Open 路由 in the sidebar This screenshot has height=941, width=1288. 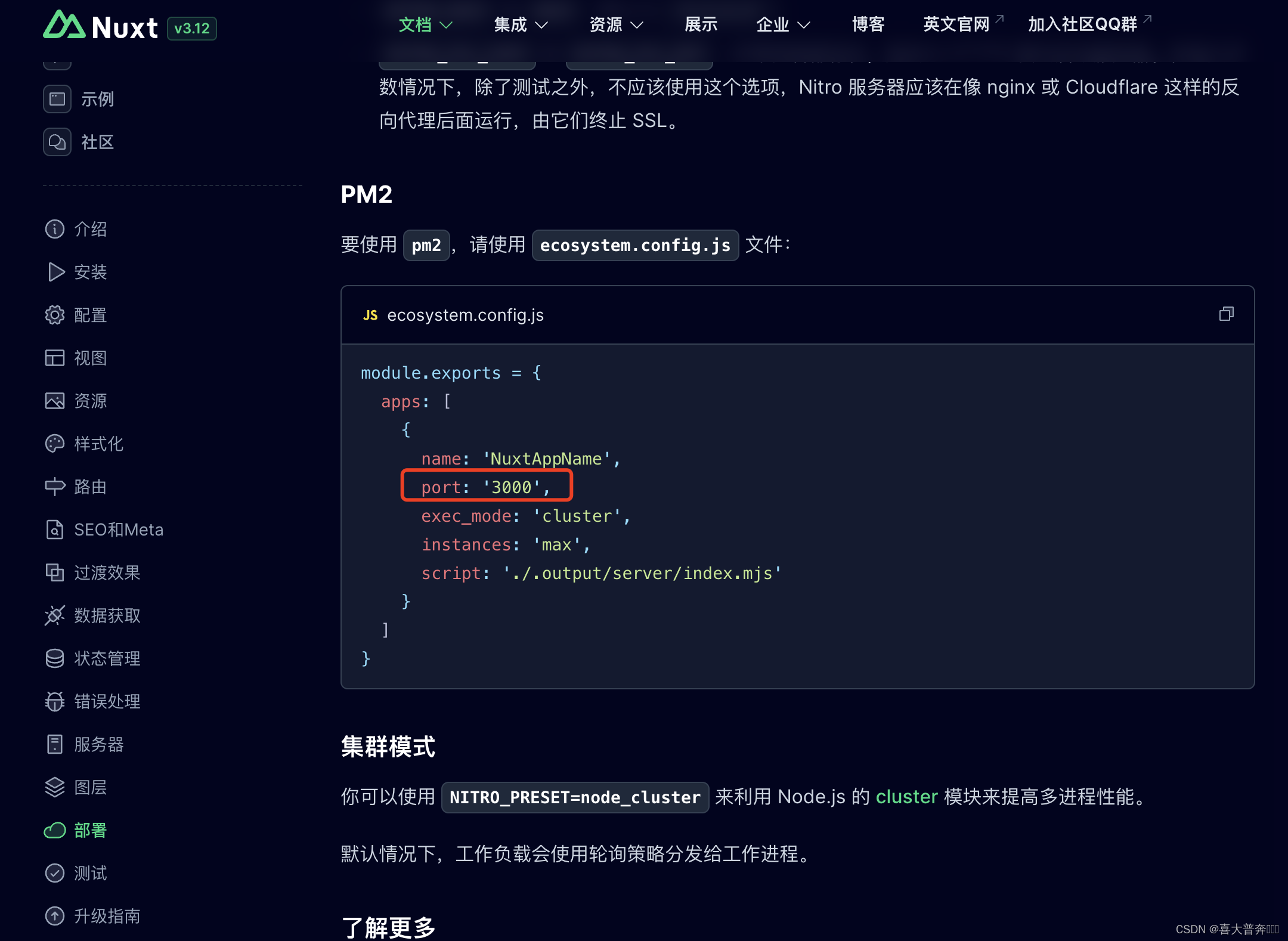pyautogui.click(x=91, y=487)
